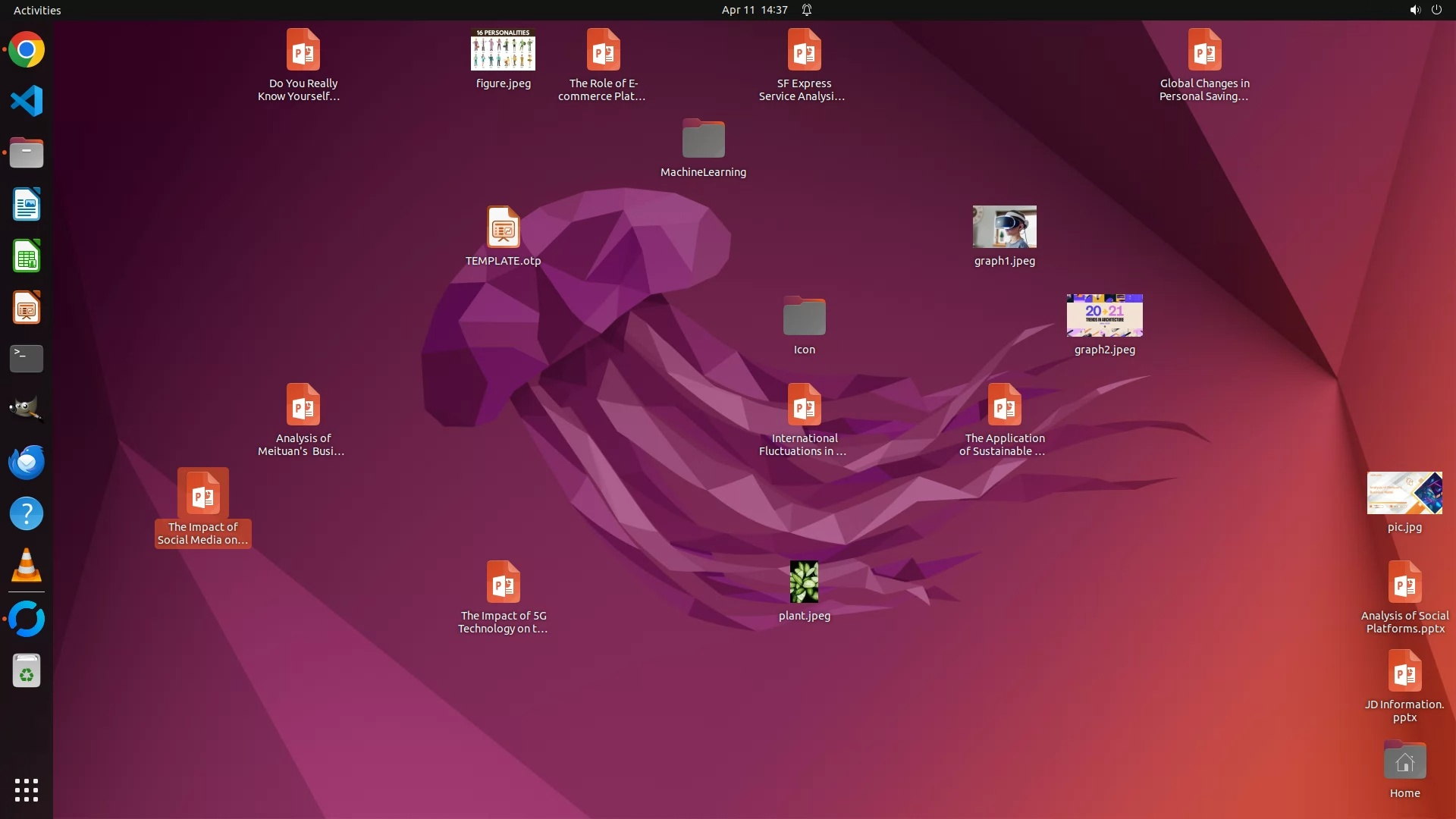Launch Visual Studio Code from dock
The image size is (1456, 819).
27,101
